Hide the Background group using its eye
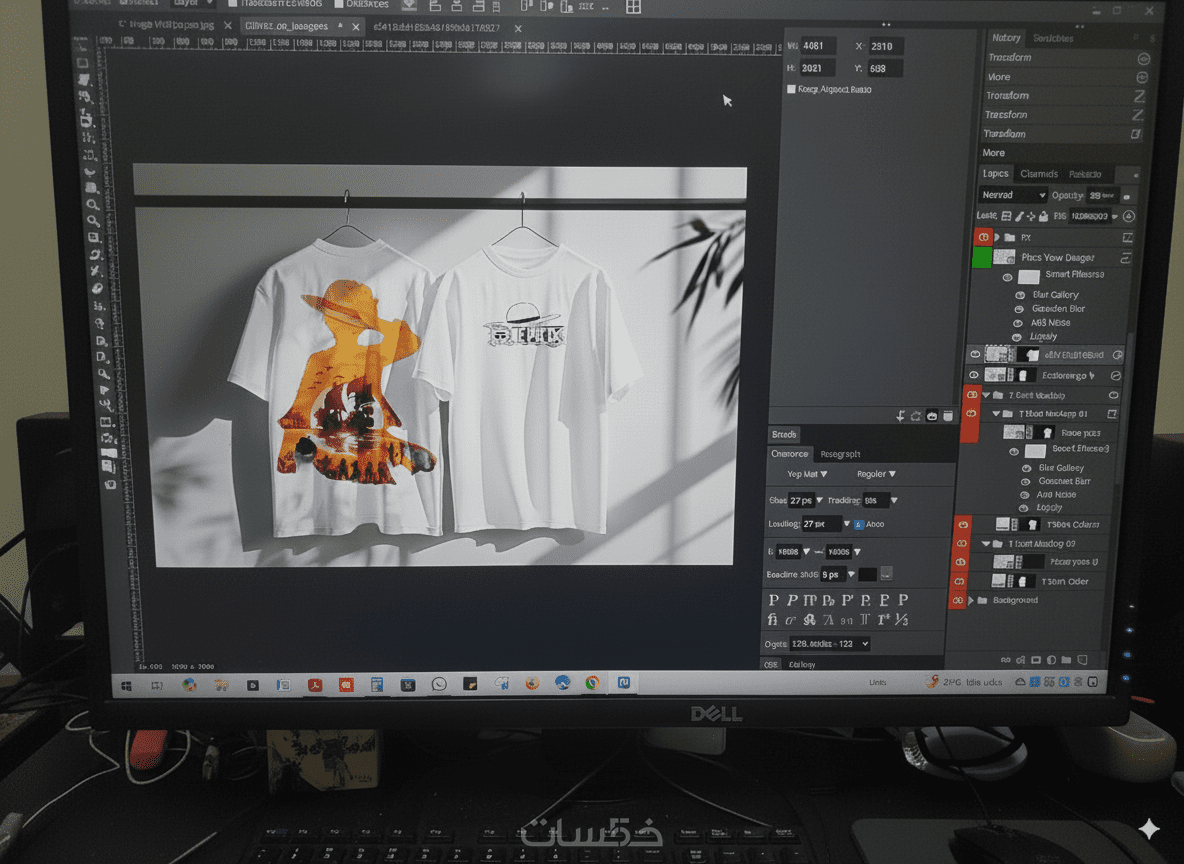Image resolution: width=1184 pixels, height=864 pixels. (x=957, y=600)
